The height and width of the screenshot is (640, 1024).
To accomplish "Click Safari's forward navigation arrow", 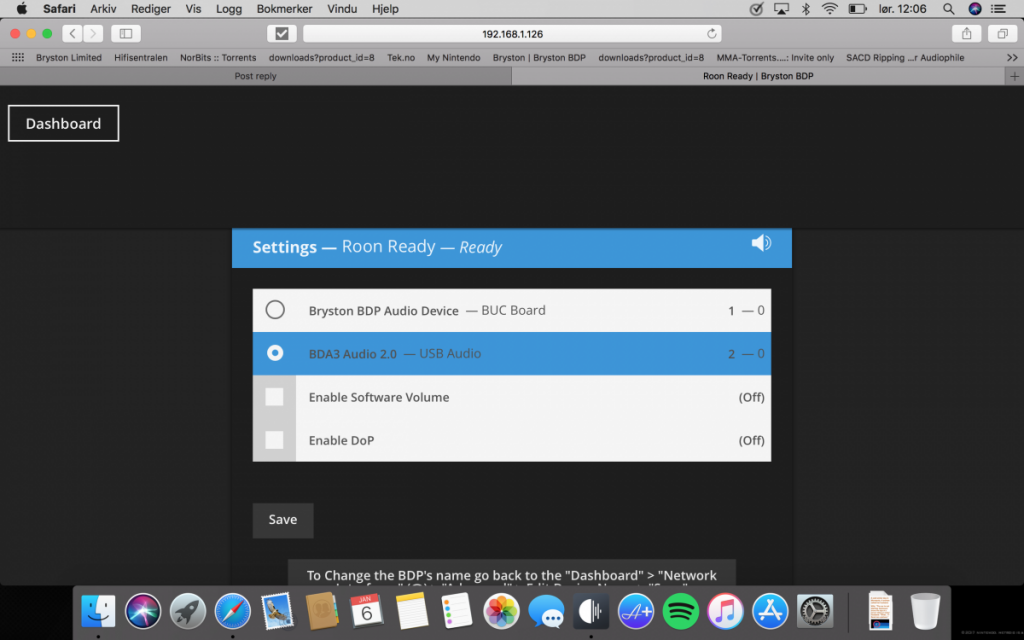I will tap(93, 33).
